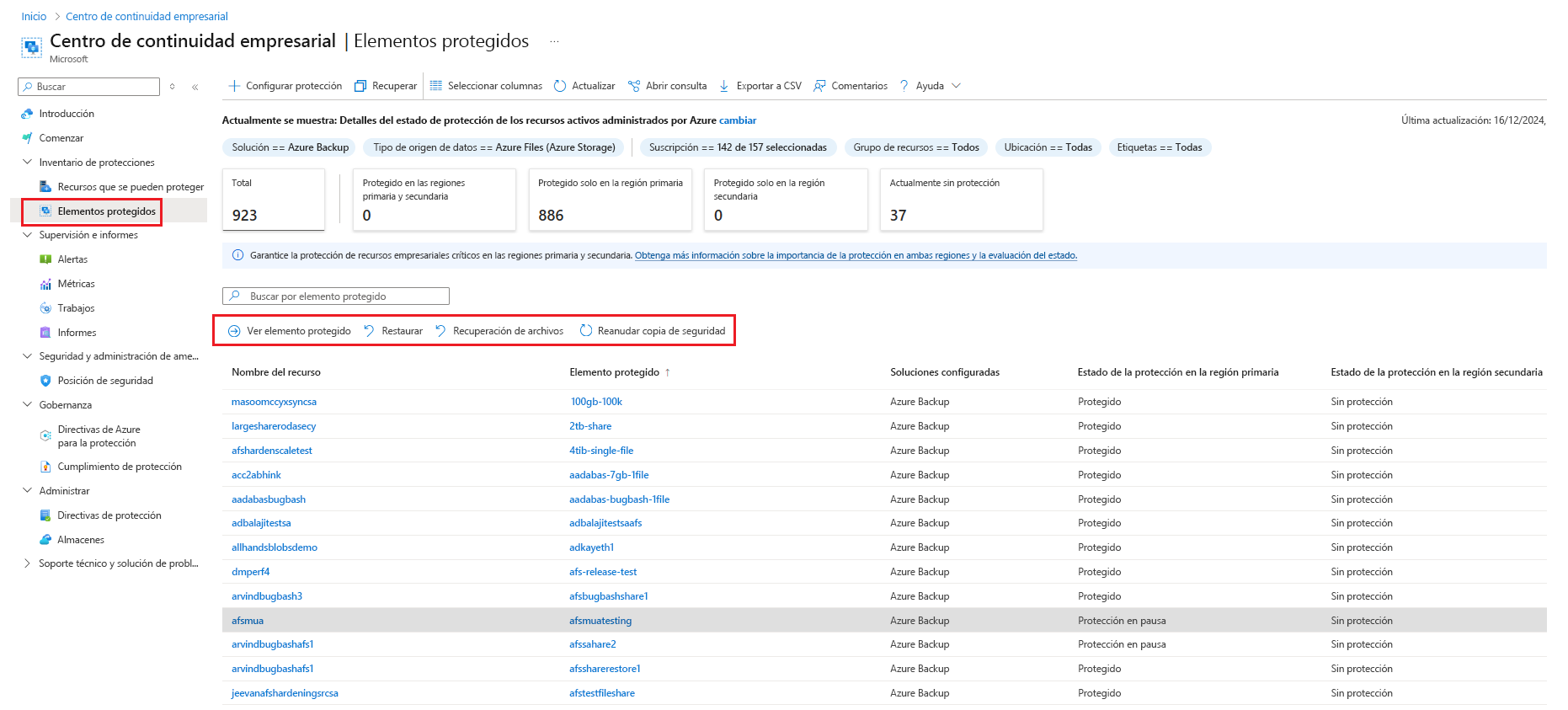Screen dimensions: 1568x710
Task: Open the Solución == Azure Backup filter
Action: [290, 147]
